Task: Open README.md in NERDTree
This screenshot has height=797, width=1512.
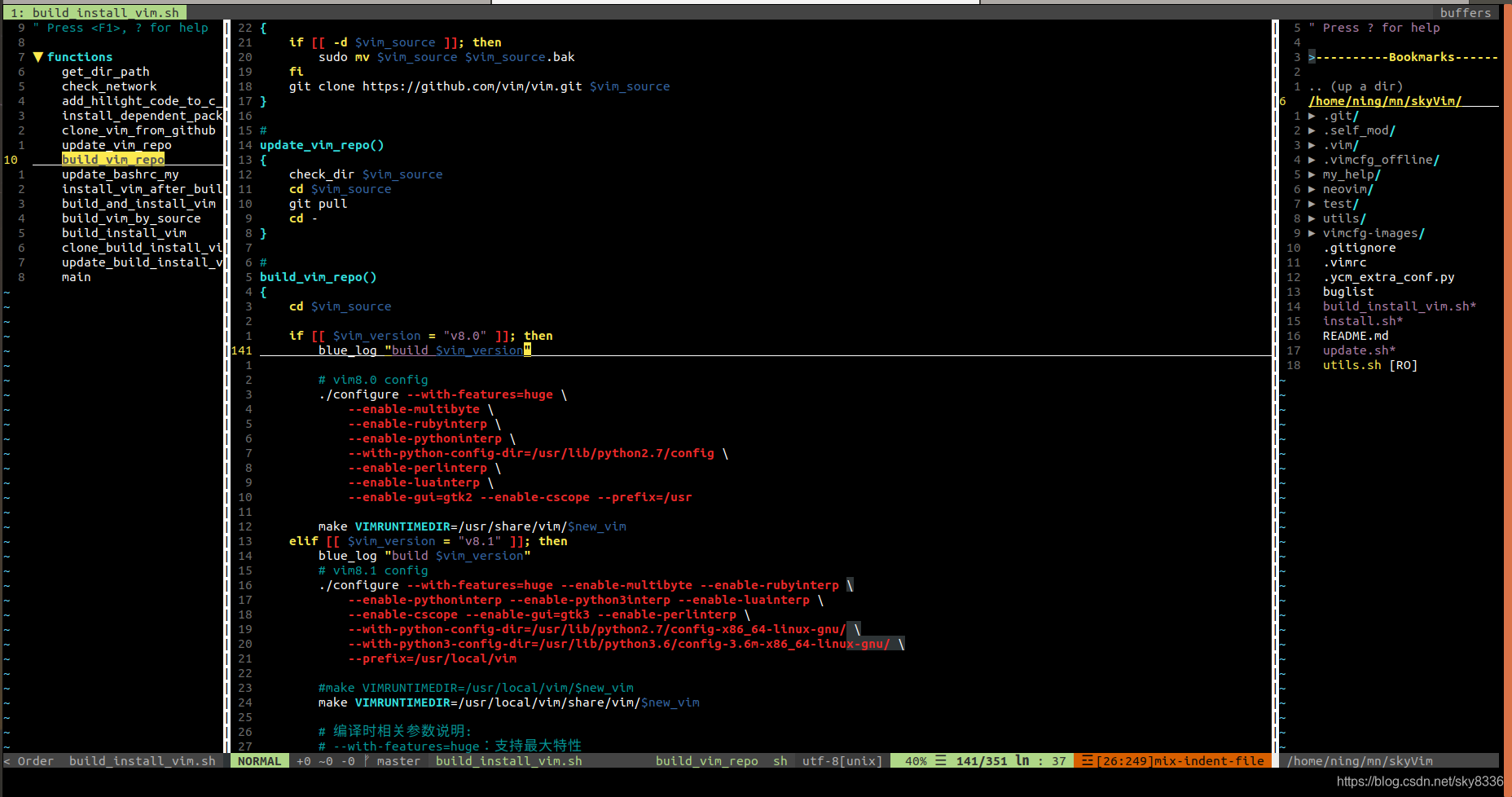Action: pyautogui.click(x=1356, y=336)
